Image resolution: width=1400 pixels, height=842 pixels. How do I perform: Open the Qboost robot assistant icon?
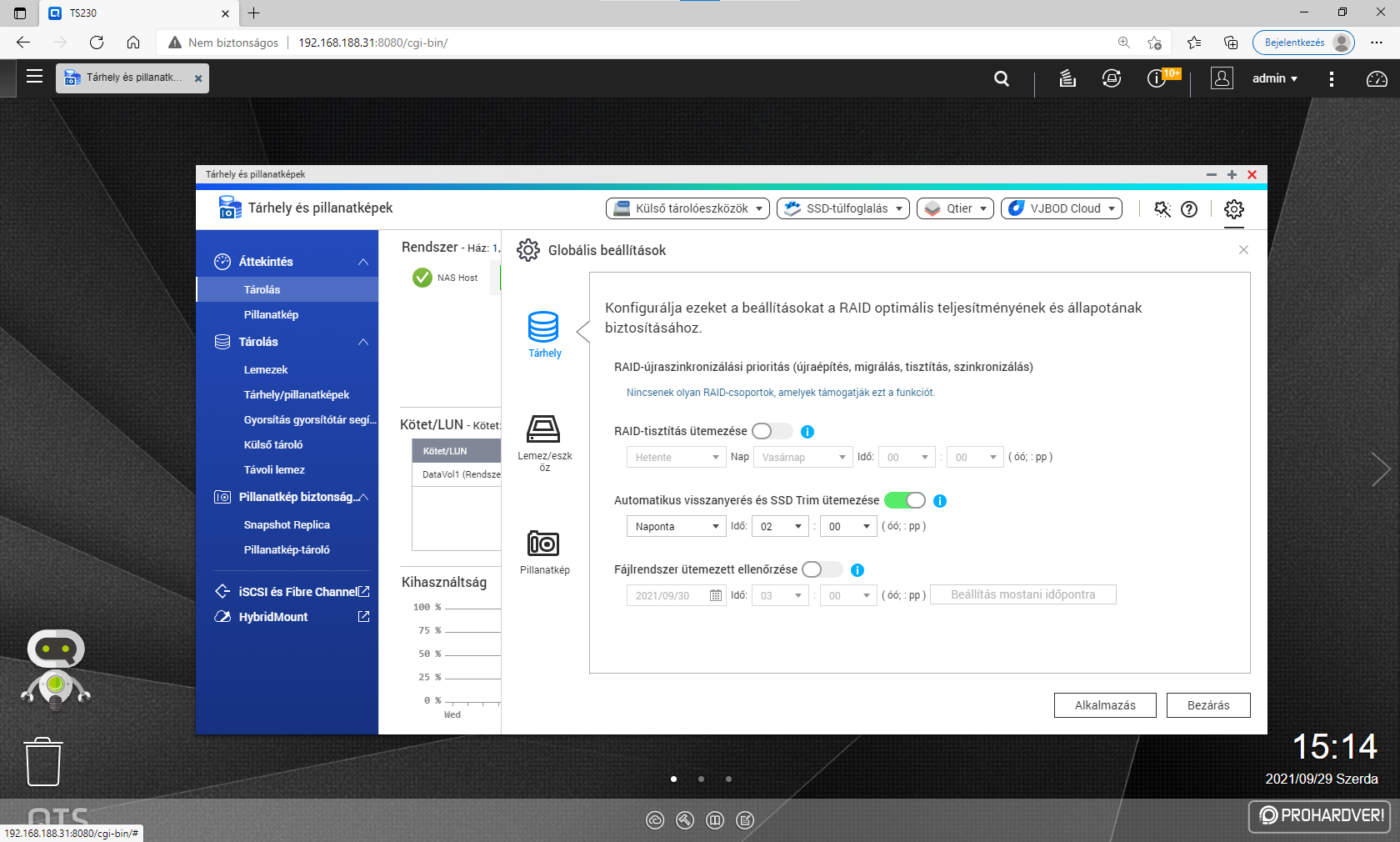point(56,669)
